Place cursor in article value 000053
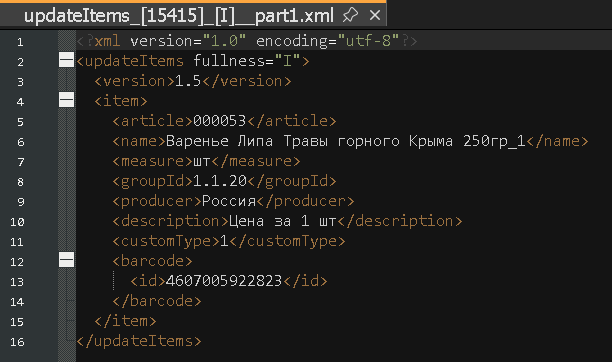The height and width of the screenshot is (362, 612). tap(219, 121)
